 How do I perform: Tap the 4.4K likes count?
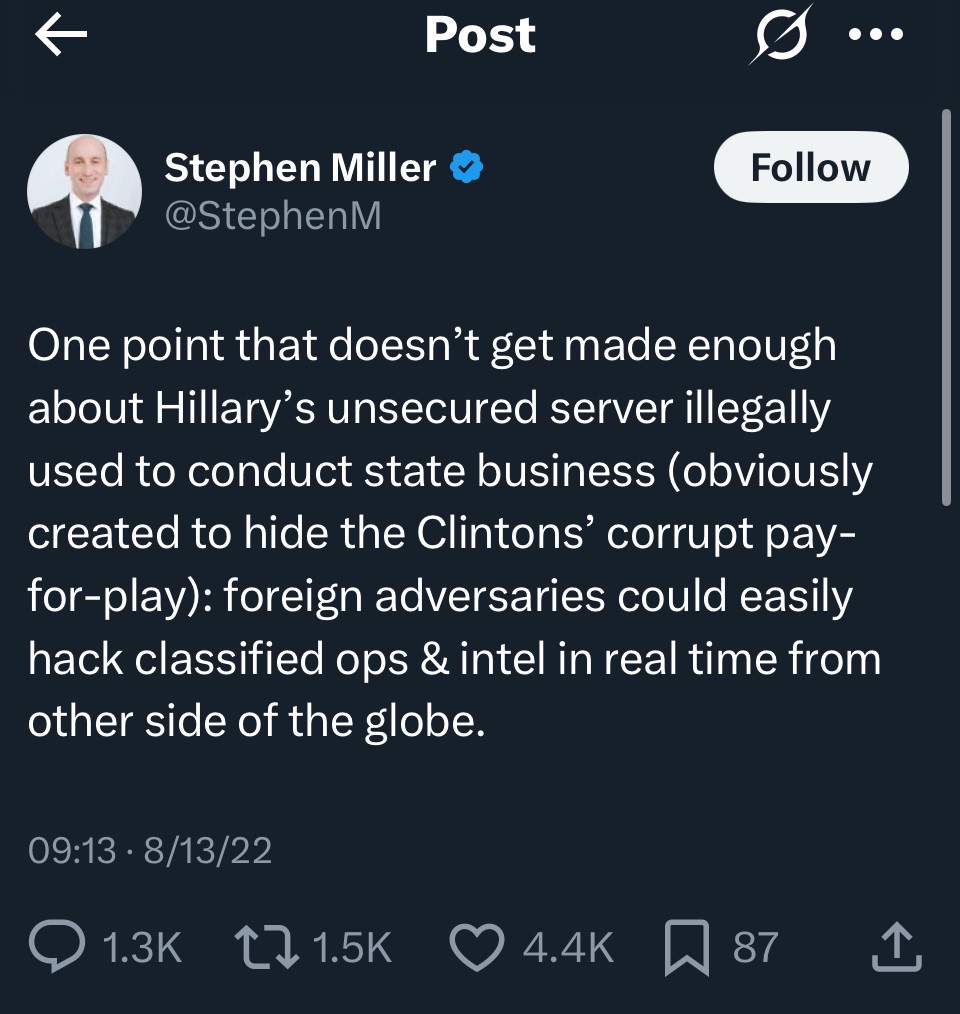click(x=568, y=947)
